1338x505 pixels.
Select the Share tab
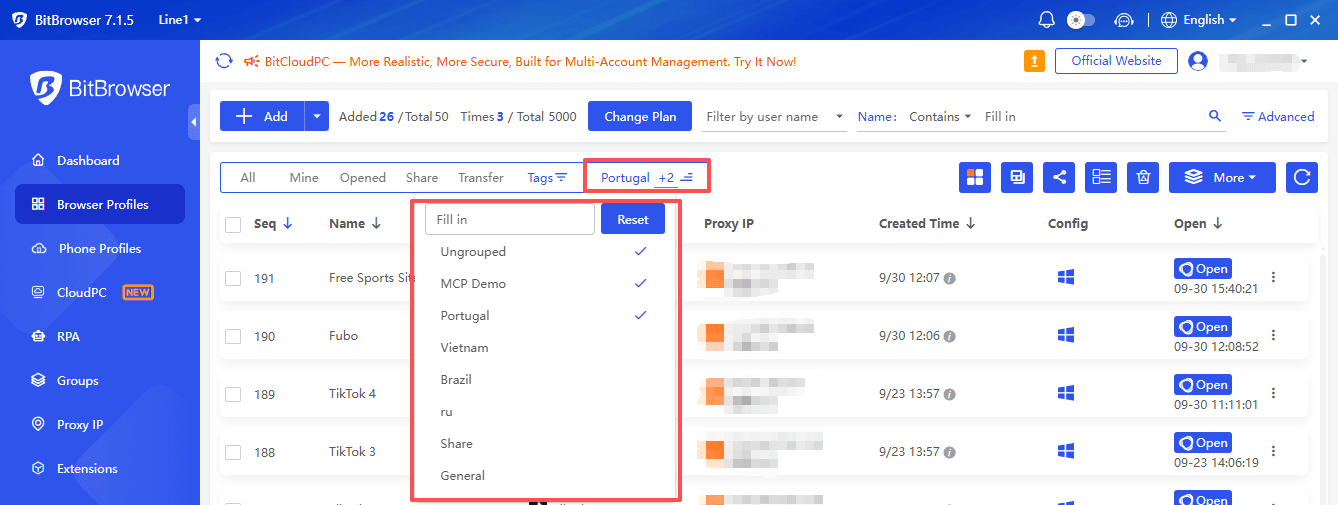coord(422,178)
